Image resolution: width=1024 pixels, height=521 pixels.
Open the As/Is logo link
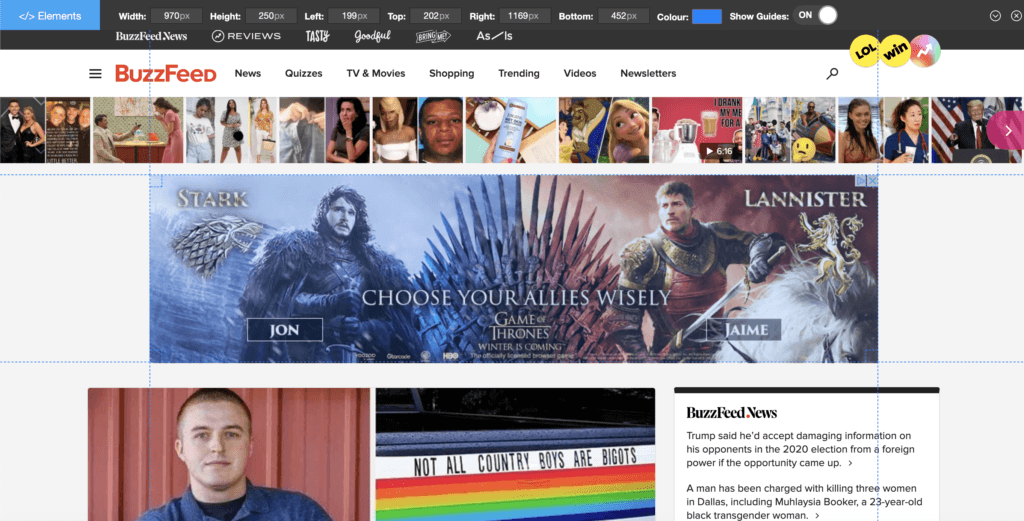pyautogui.click(x=494, y=36)
